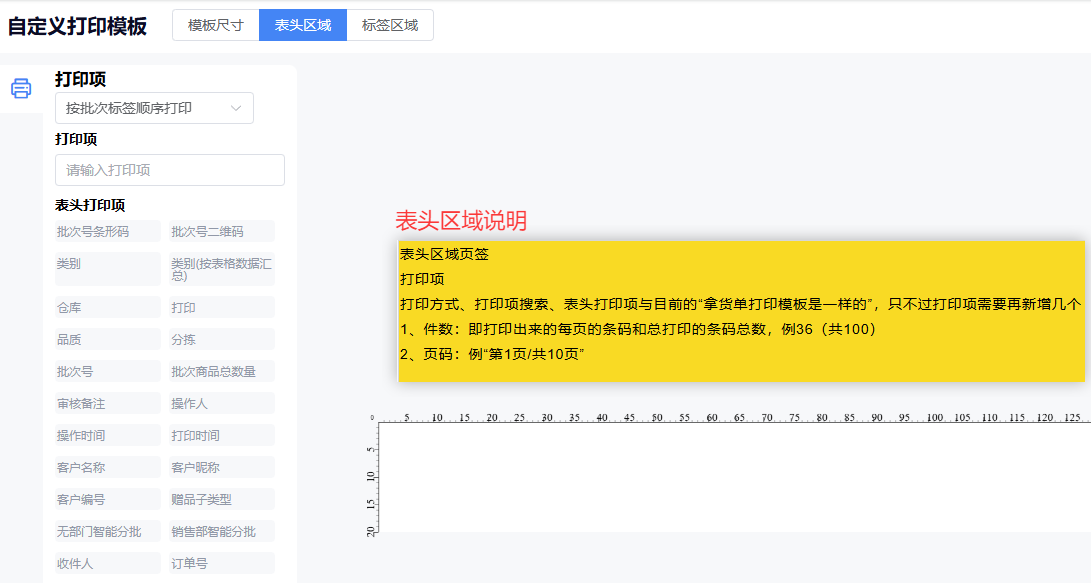Viewport: 1091px width, 583px height.
Task: Add the 打印时间 print item
Action: coord(222,436)
